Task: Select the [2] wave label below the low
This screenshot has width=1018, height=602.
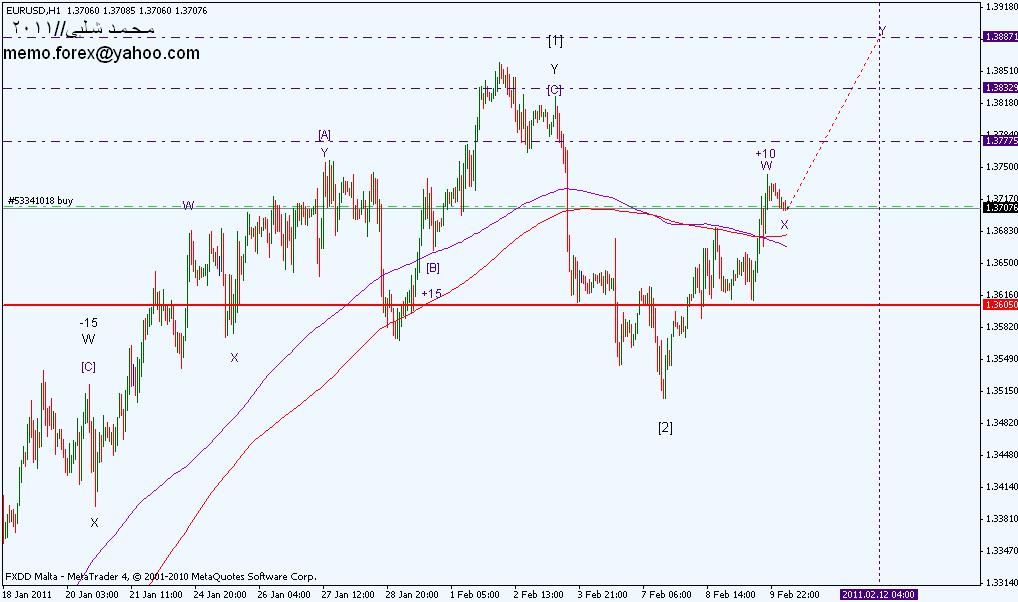Action: (665, 428)
